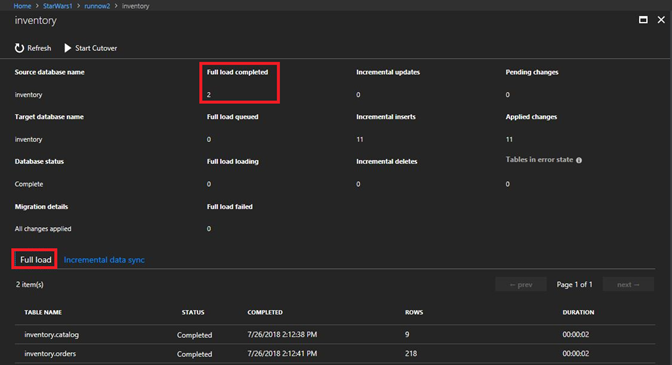This screenshot has height=365, width=672.
Task: Click the Page 1 of 1 indicator
Action: coord(574,284)
